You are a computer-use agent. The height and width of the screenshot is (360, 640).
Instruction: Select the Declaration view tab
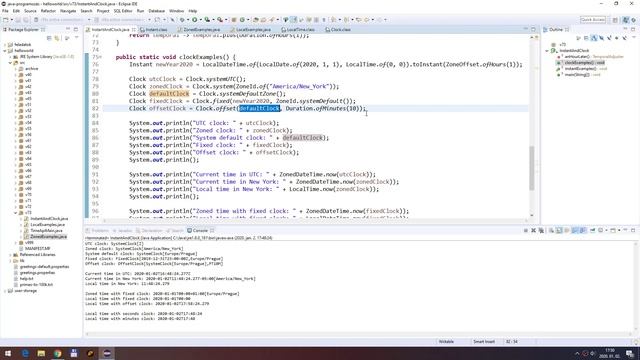coord(149,231)
